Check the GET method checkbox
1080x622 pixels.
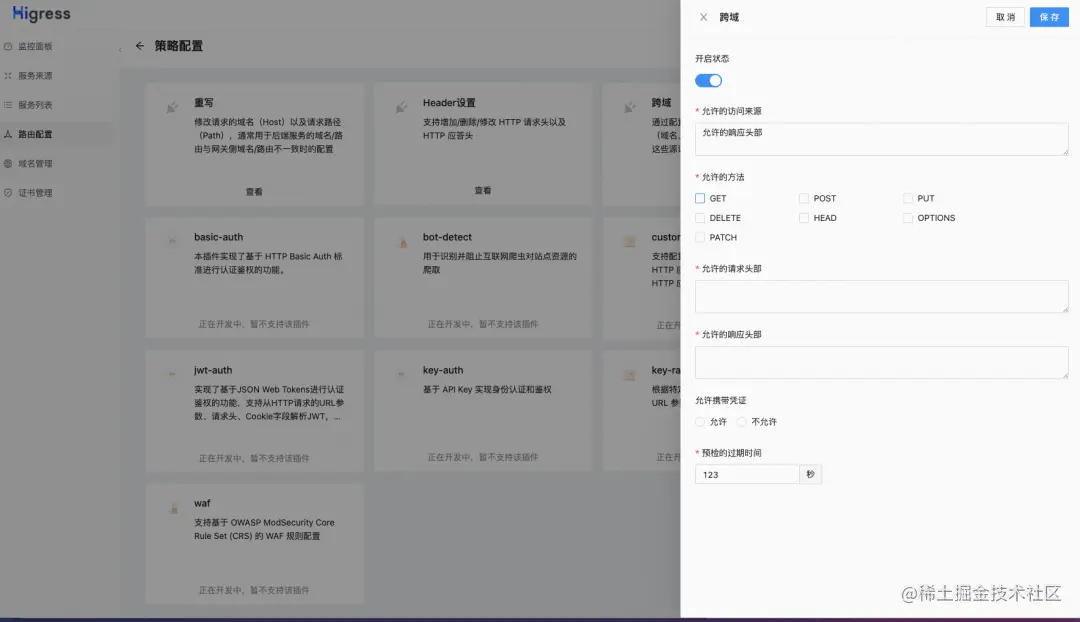point(700,198)
